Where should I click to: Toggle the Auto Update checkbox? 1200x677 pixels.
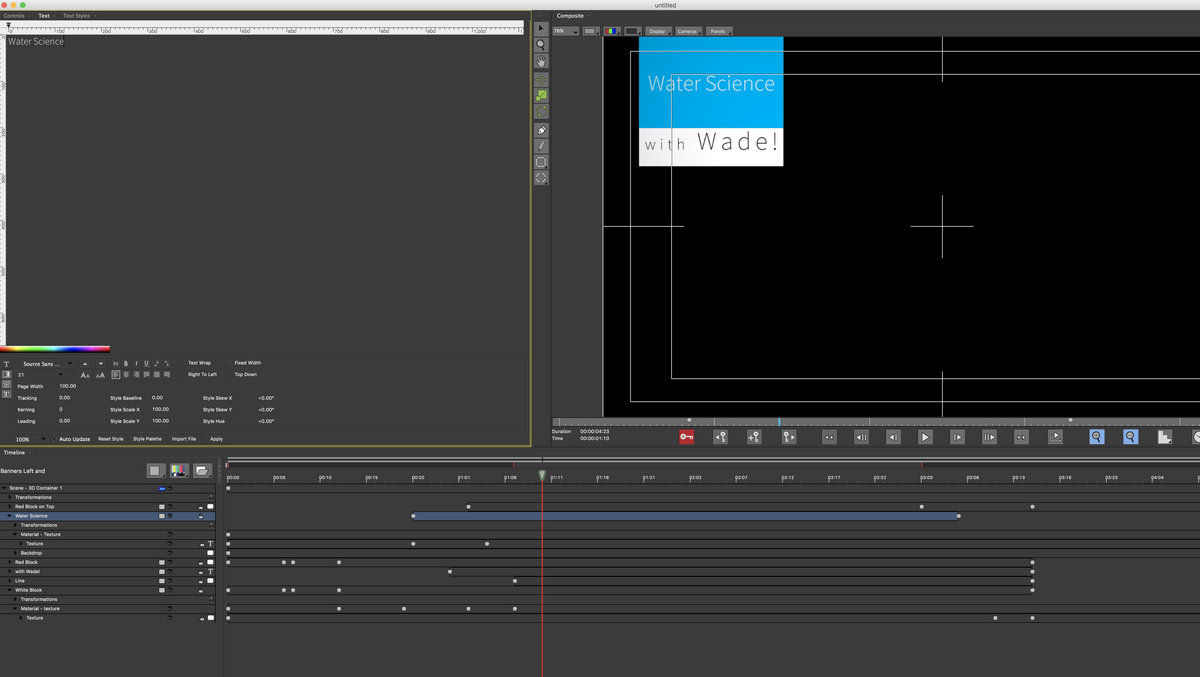pos(55,439)
